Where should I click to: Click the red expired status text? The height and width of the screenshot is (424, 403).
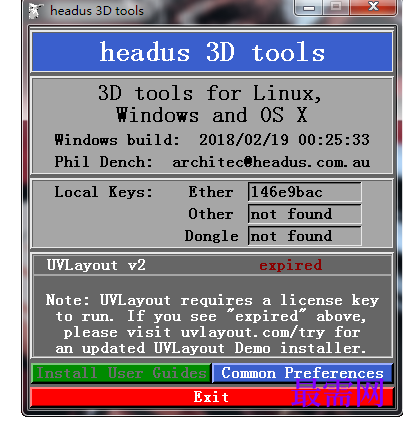pos(291,265)
